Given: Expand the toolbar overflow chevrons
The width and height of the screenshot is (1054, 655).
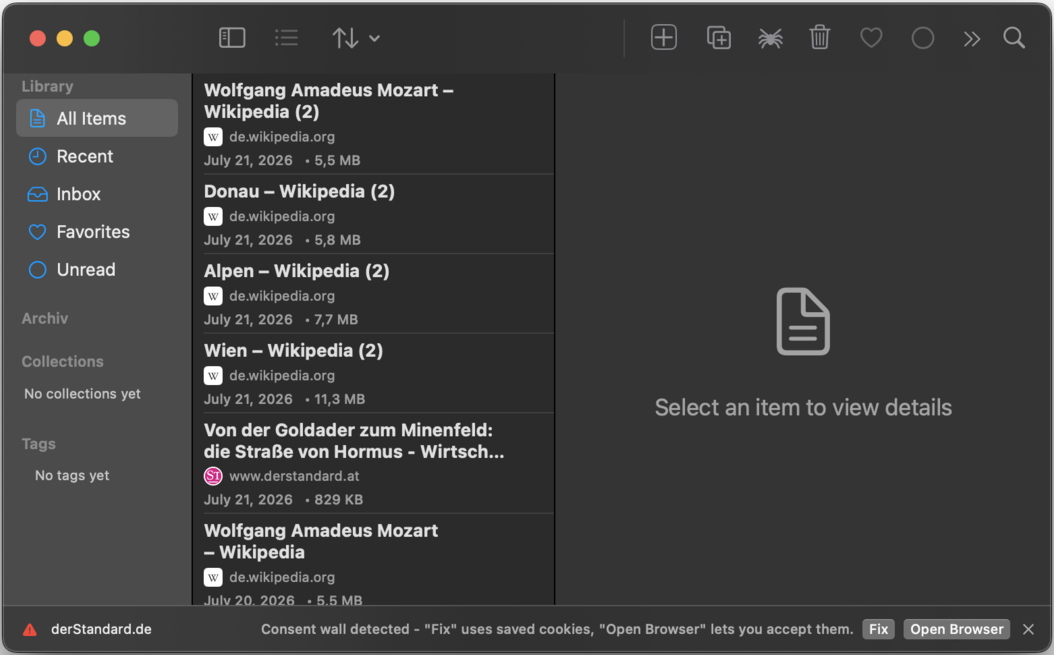Looking at the screenshot, I should click(971, 38).
